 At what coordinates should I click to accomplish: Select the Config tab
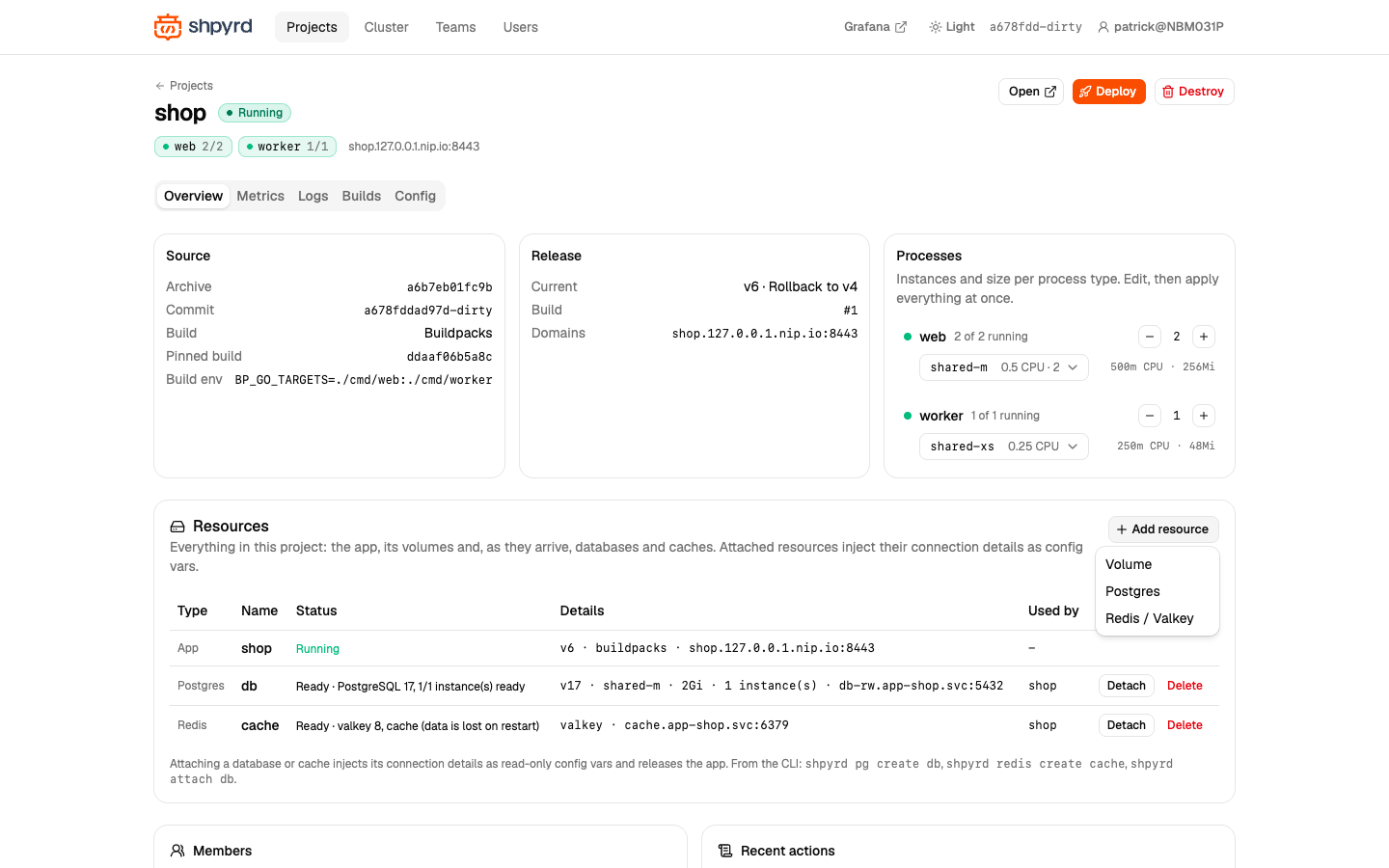click(x=415, y=196)
